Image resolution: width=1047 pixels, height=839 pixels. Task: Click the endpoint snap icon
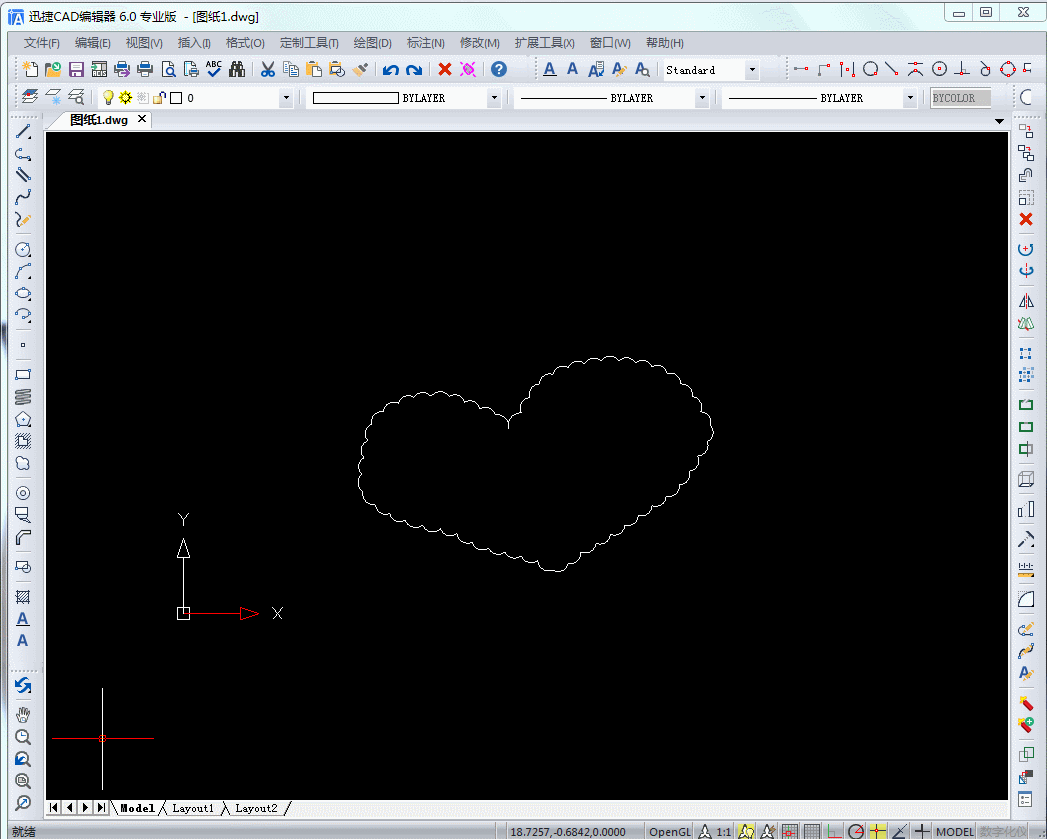click(801, 69)
